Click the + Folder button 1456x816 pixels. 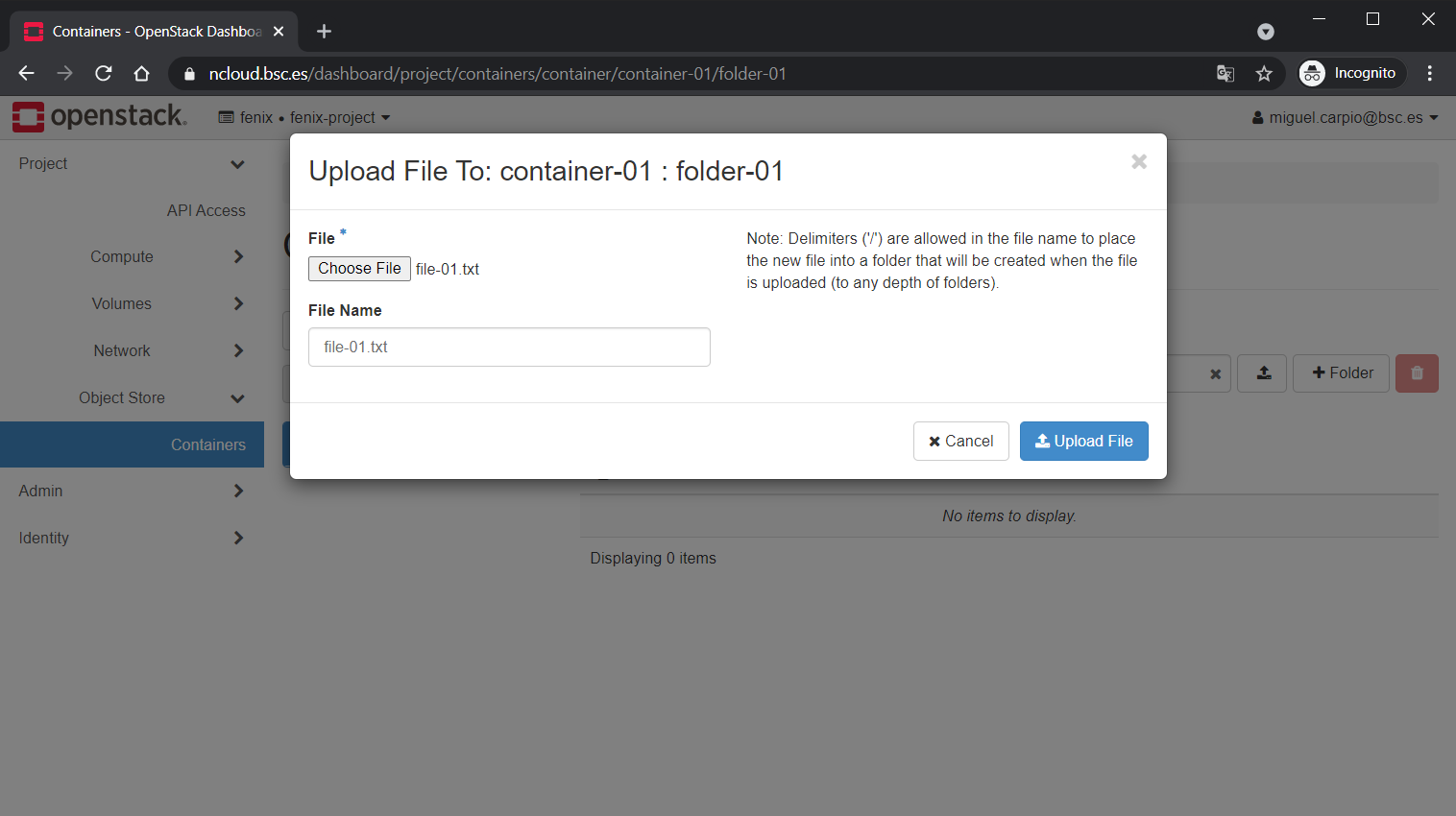(x=1342, y=373)
